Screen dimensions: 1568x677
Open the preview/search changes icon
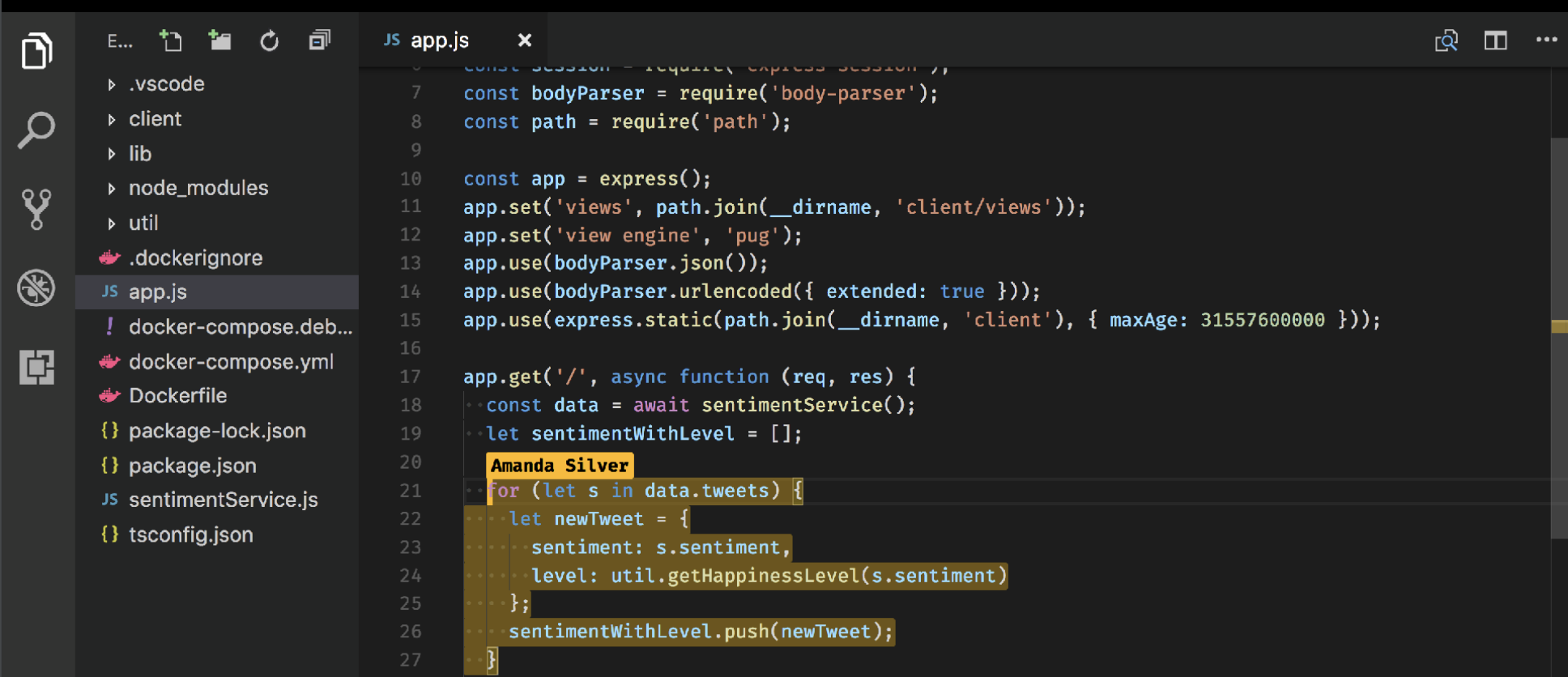coord(1446,40)
